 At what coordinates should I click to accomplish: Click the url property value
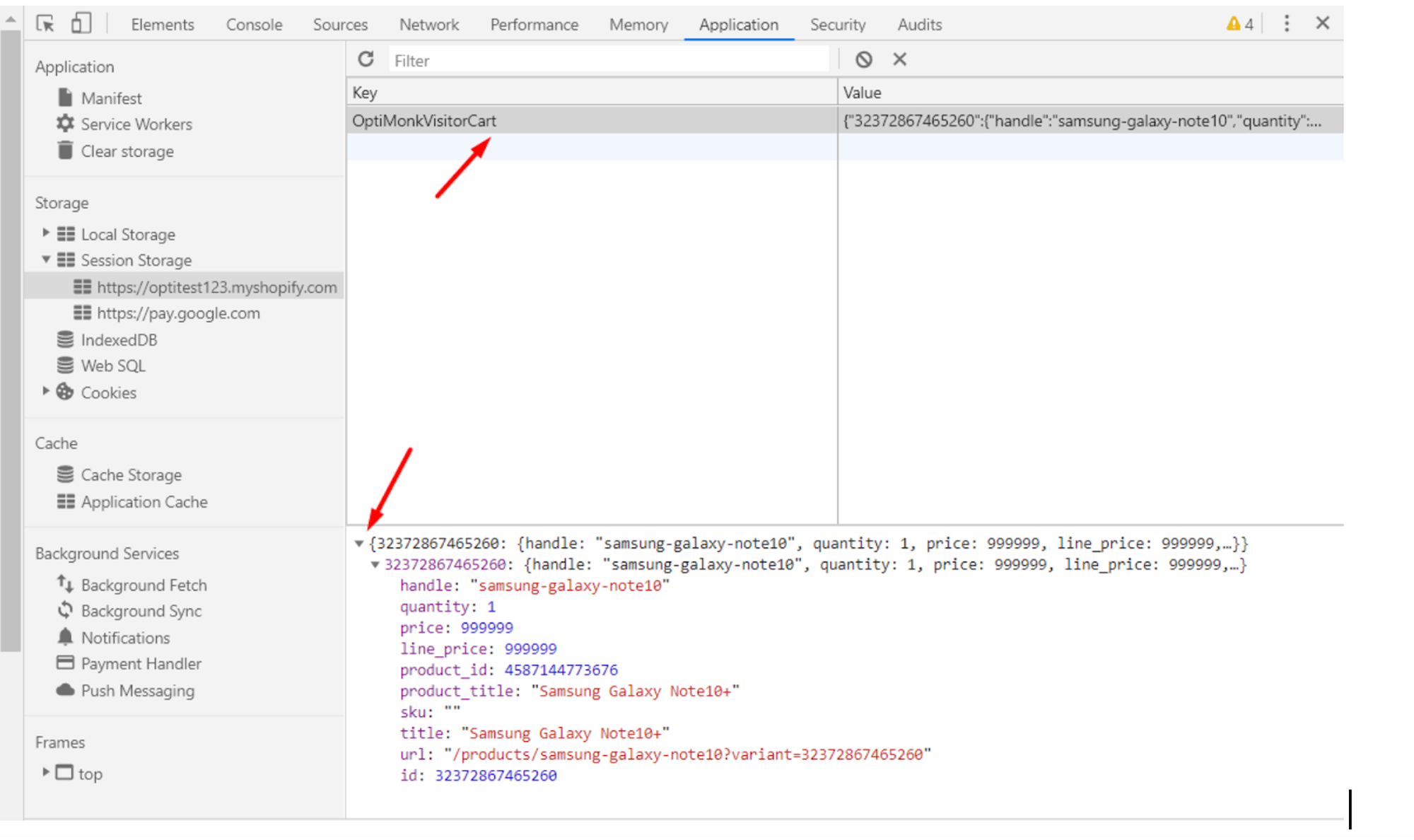(687, 754)
